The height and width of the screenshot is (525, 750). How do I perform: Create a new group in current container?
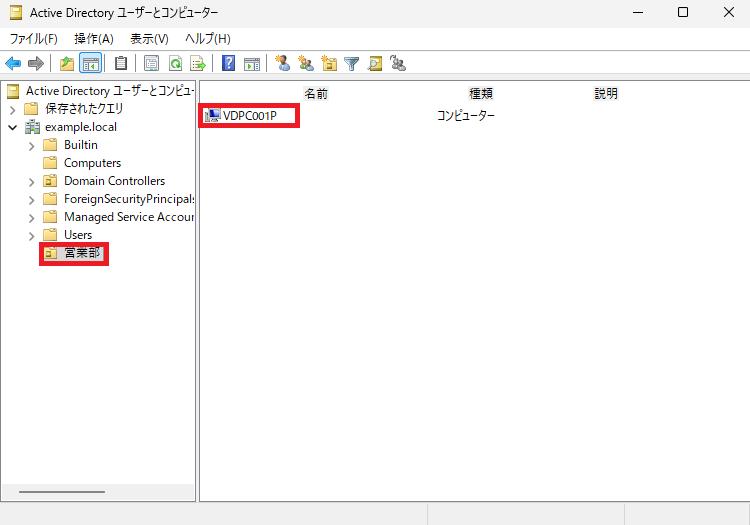[306, 63]
